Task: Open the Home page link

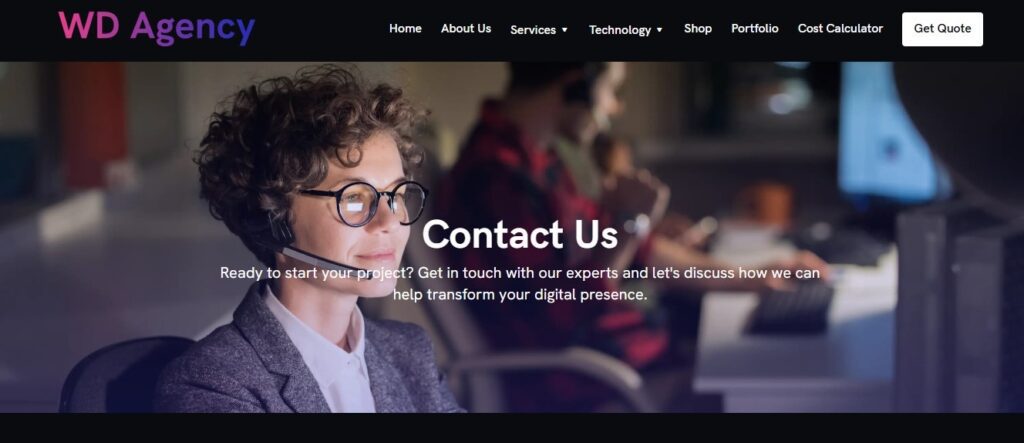Action: (405, 29)
